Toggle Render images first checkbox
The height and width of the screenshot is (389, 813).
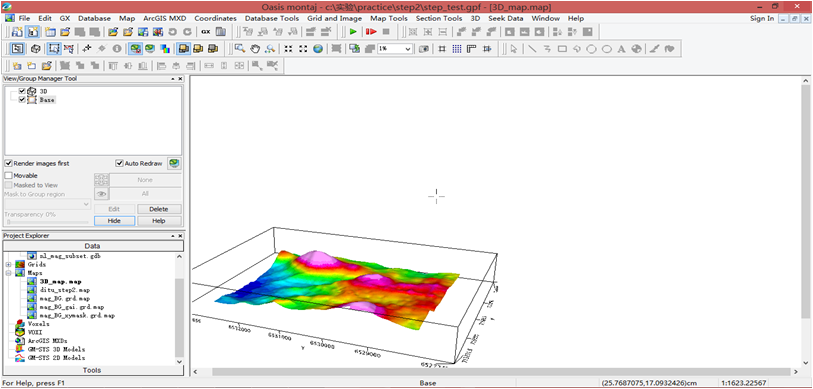coord(8,163)
